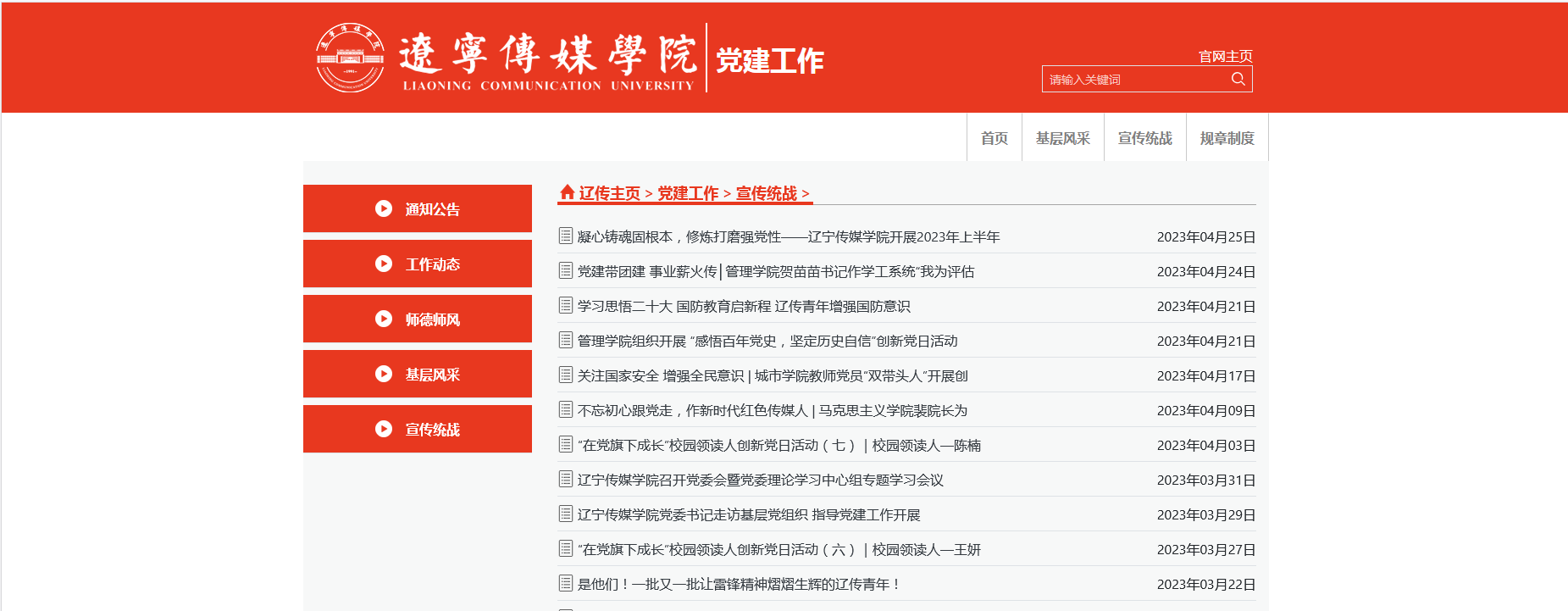The width and height of the screenshot is (1568, 611).
Task: Go to 官网主页 link in header
Action: pyautogui.click(x=1225, y=56)
